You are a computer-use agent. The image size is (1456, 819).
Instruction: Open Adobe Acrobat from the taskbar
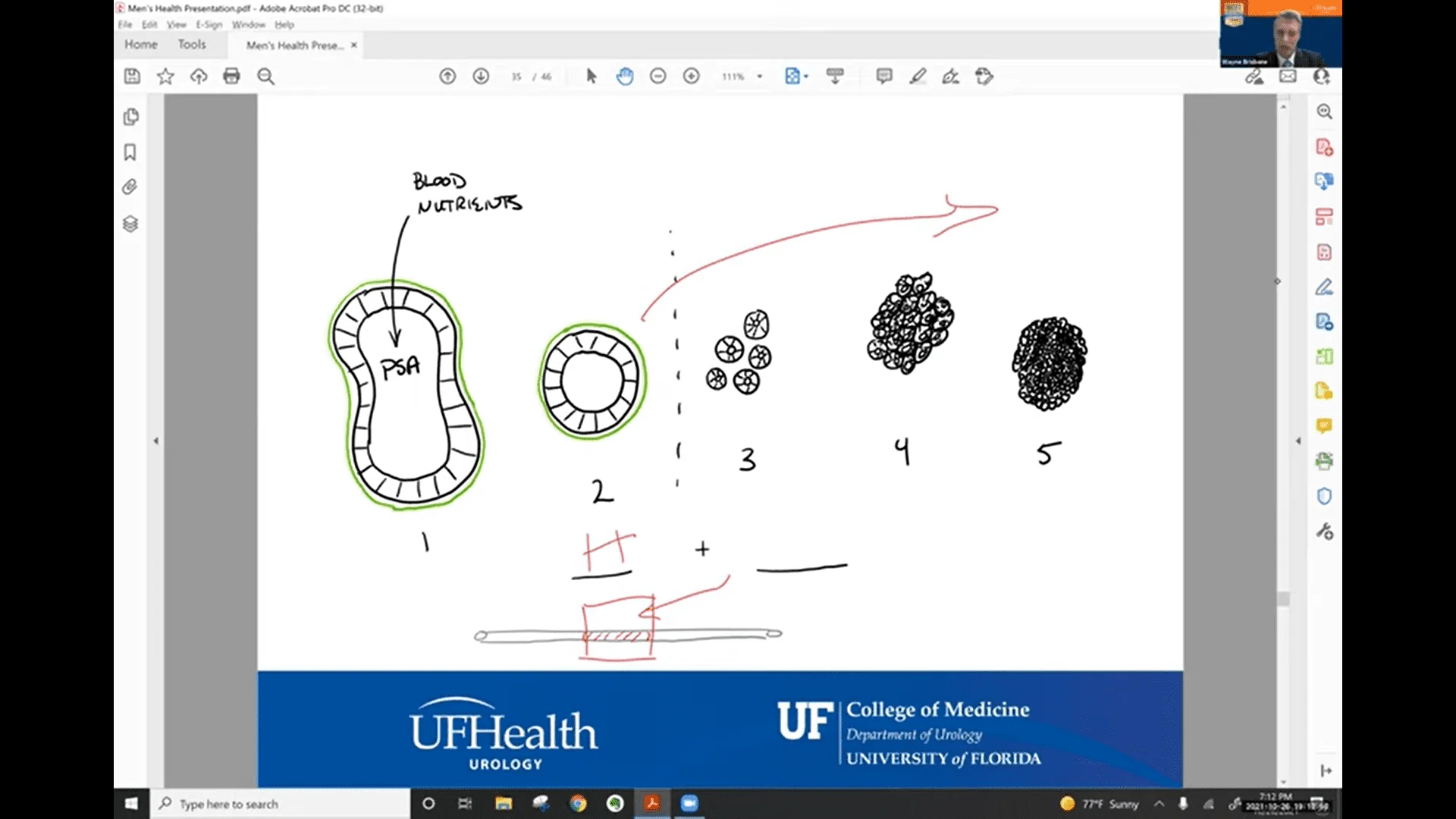(x=652, y=803)
